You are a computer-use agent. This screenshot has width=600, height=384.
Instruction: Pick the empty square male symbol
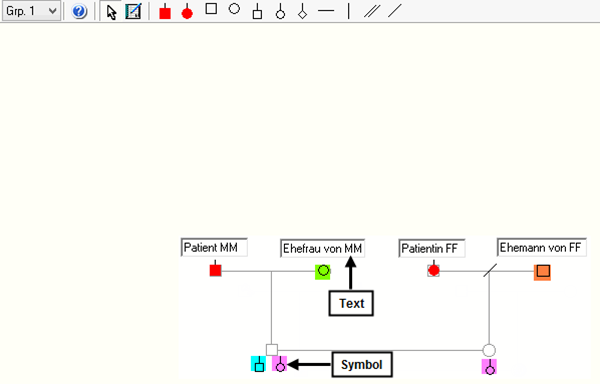click(x=211, y=9)
